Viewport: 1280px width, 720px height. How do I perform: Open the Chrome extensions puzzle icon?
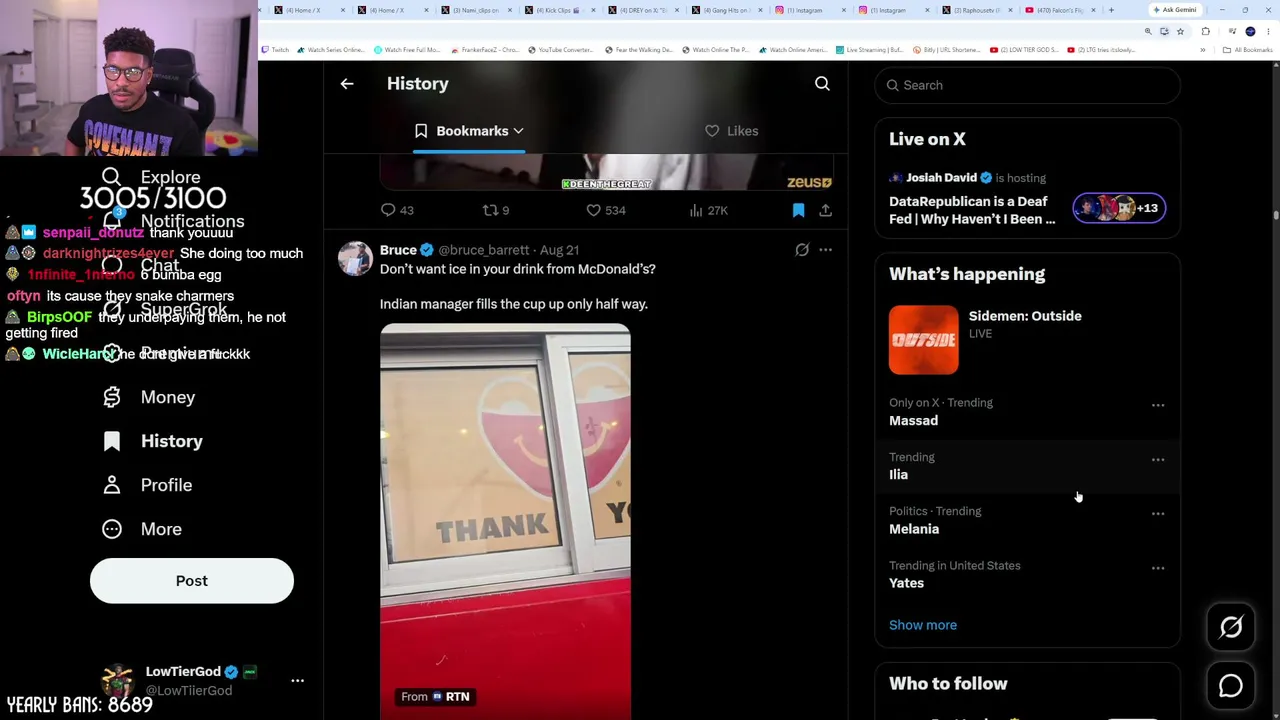pyautogui.click(x=1205, y=31)
